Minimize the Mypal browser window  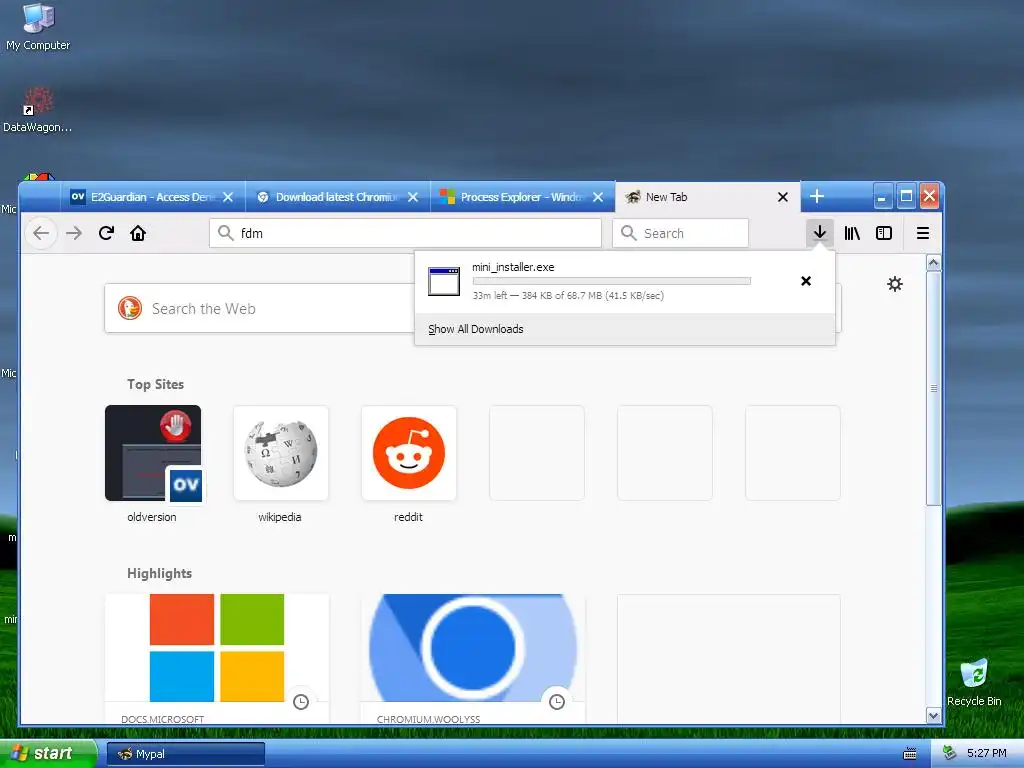pyautogui.click(x=882, y=197)
